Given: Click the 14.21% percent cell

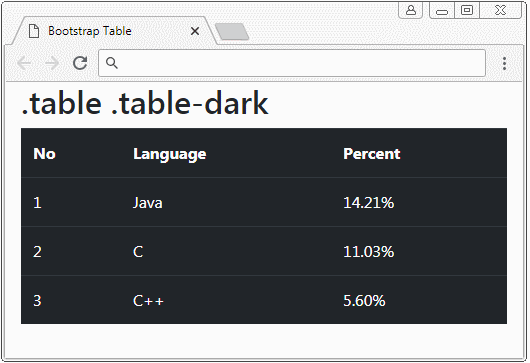Looking at the screenshot, I should (368, 203).
